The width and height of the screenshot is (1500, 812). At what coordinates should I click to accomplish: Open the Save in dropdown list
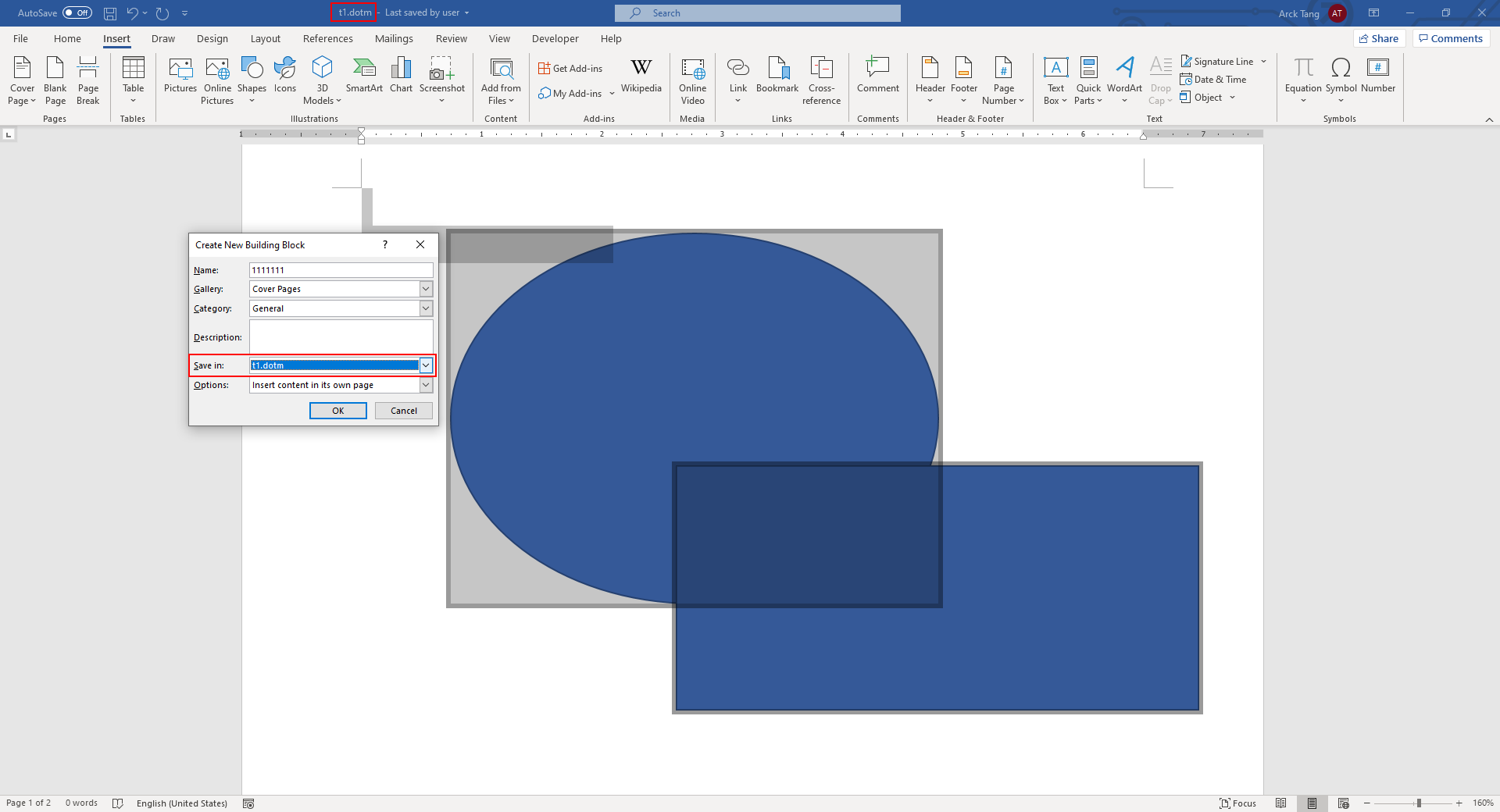point(426,365)
